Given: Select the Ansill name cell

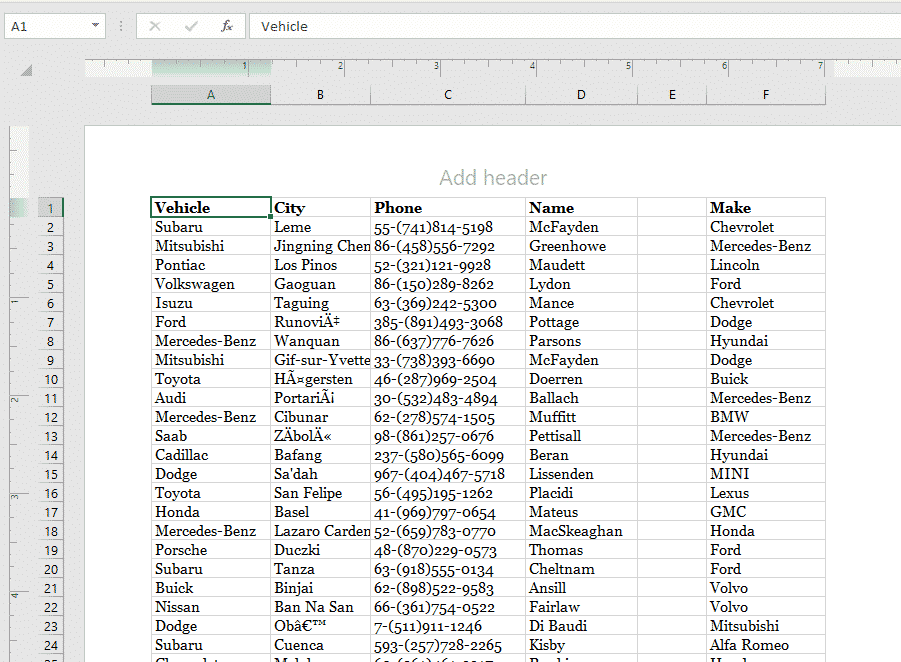Looking at the screenshot, I should [582, 587].
